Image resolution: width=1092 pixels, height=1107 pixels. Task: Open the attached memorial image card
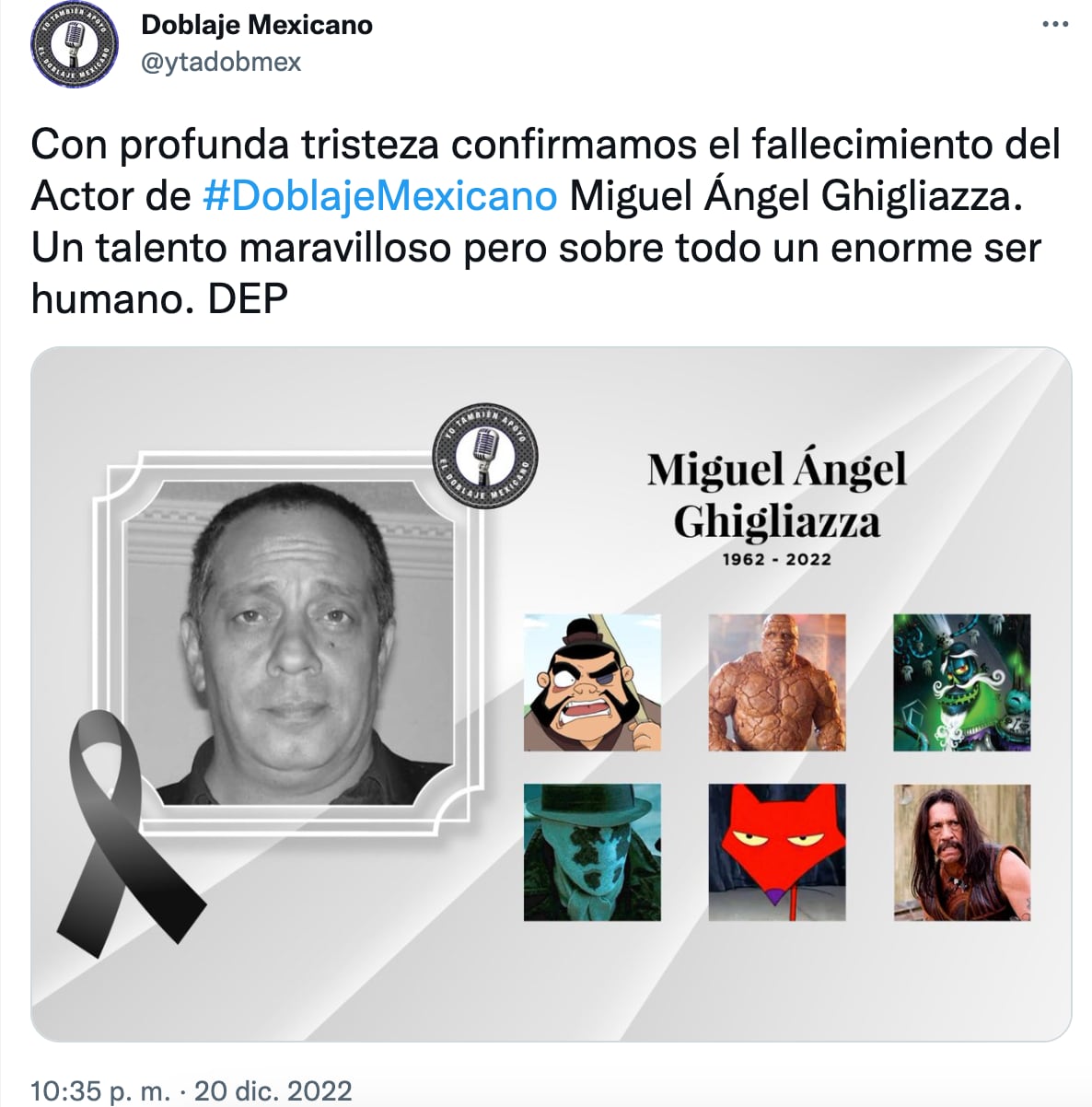[552, 693]
